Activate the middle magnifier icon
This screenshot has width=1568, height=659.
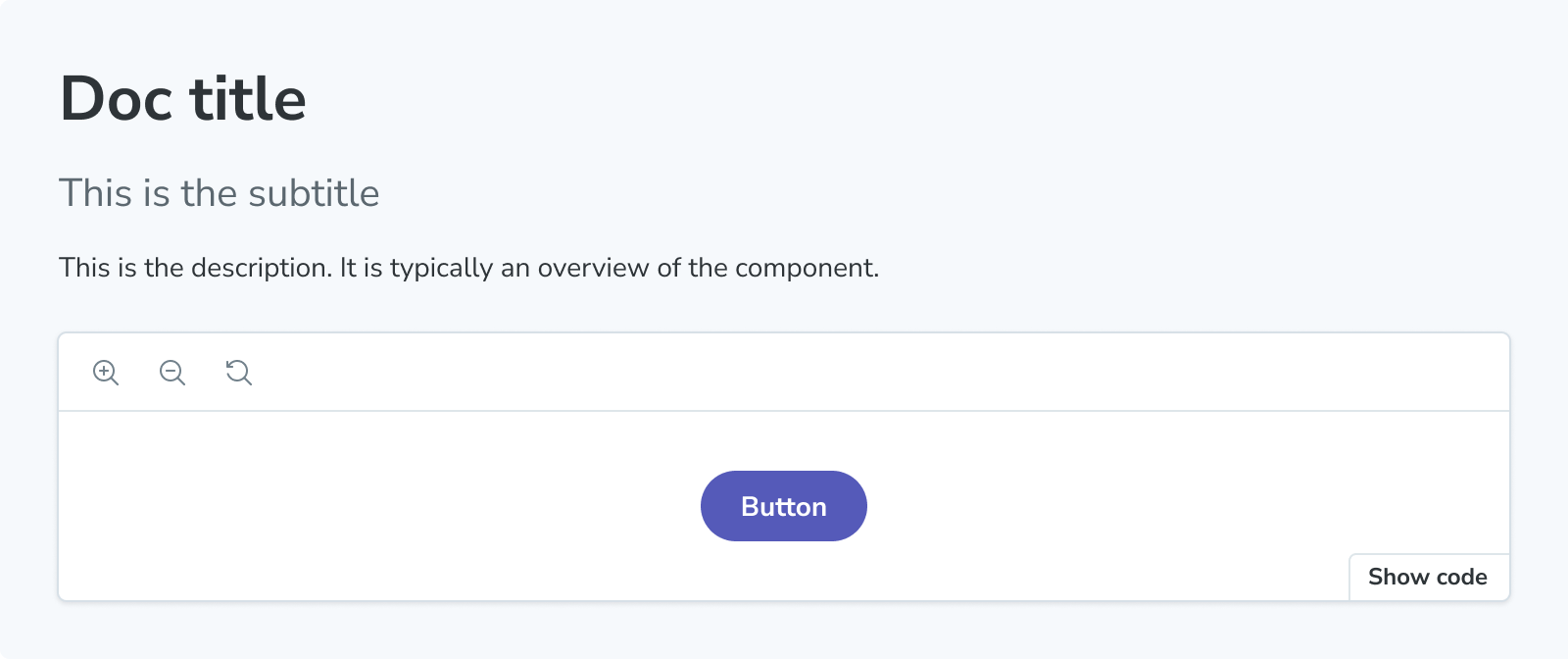pos(172,373)
